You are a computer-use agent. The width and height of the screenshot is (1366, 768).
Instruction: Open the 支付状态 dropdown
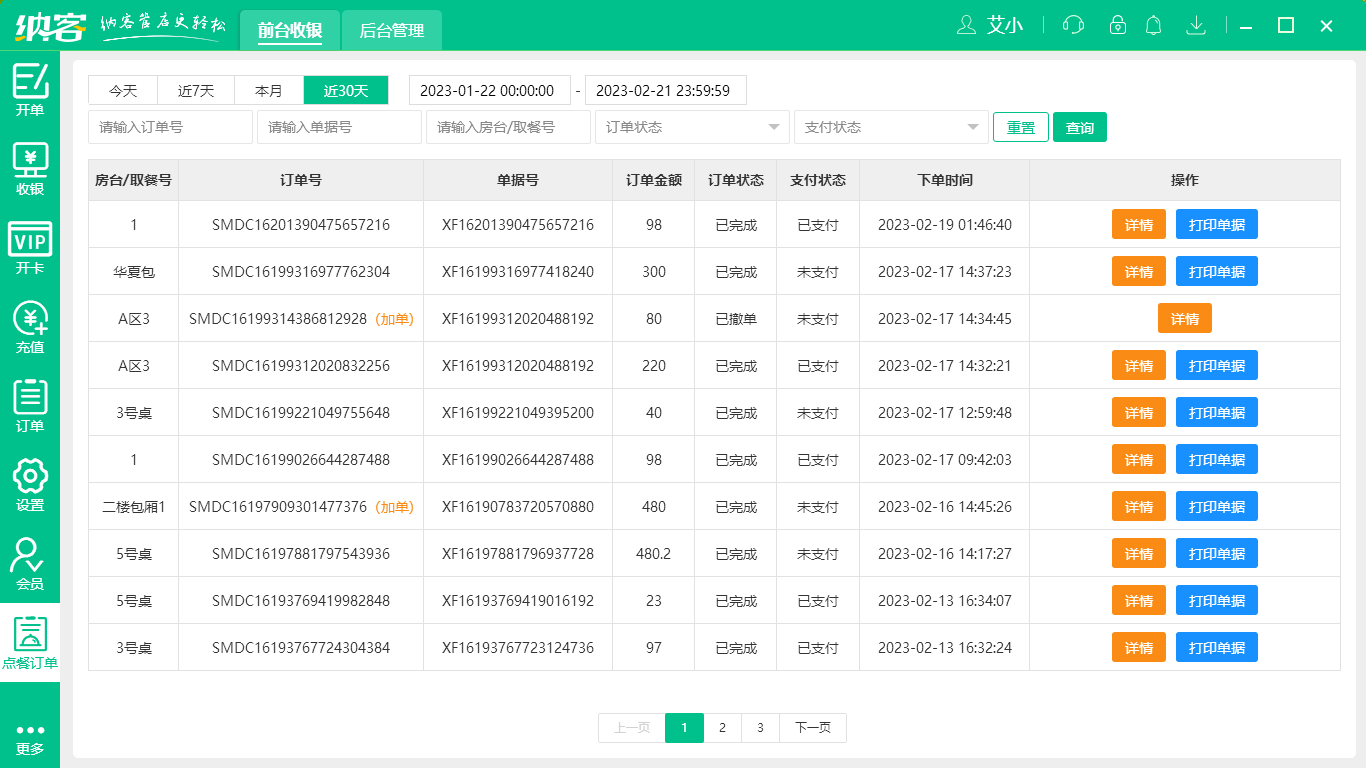pos(891,127)
